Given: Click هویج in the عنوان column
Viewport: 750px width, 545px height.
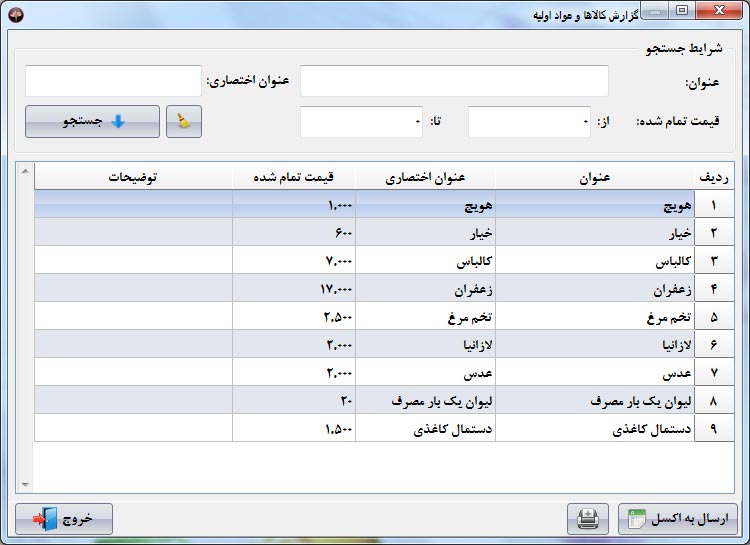Looking at the screenshot, I should coord(595,205).
